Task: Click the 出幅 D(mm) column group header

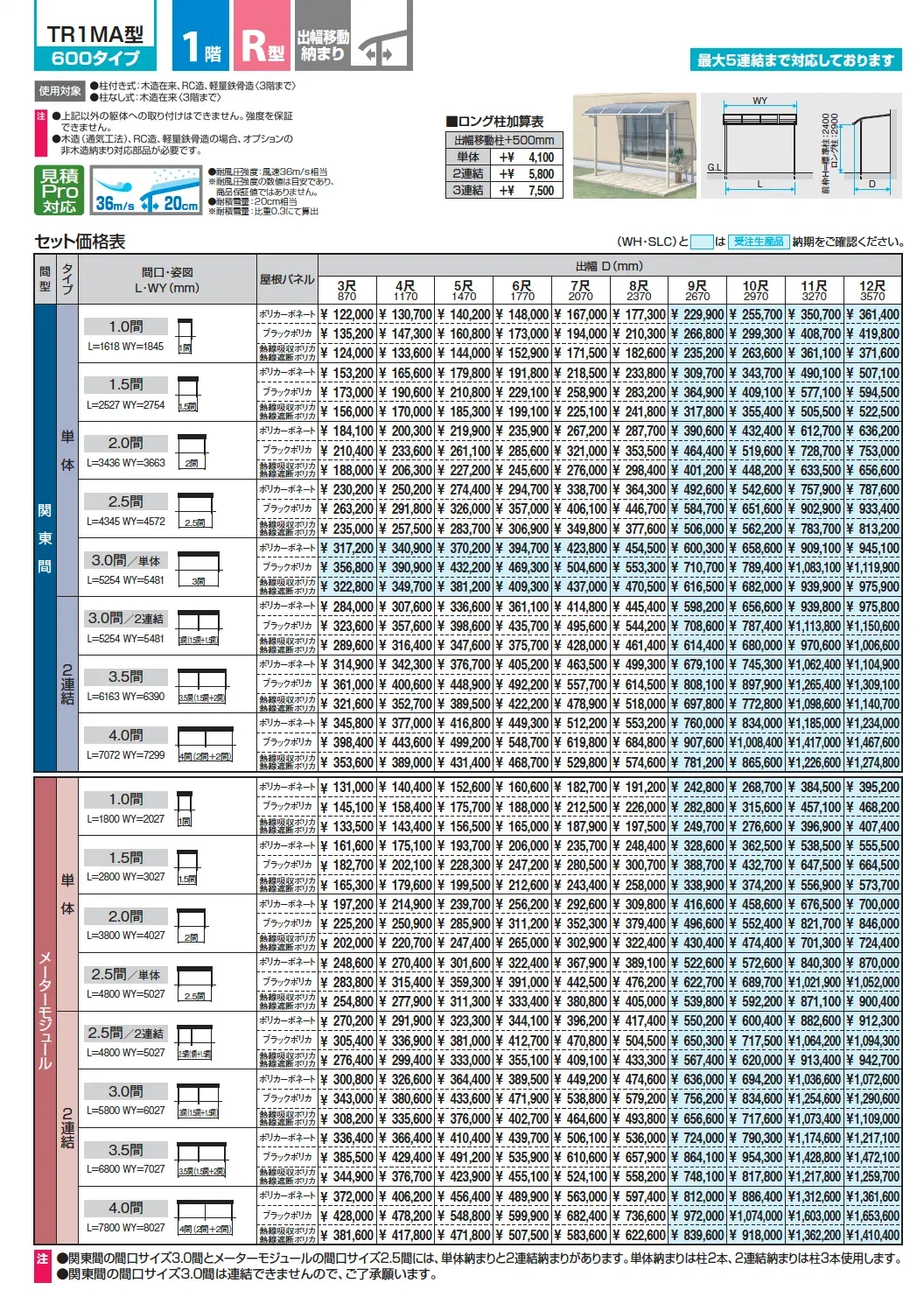Action: [x=609, y=266]
